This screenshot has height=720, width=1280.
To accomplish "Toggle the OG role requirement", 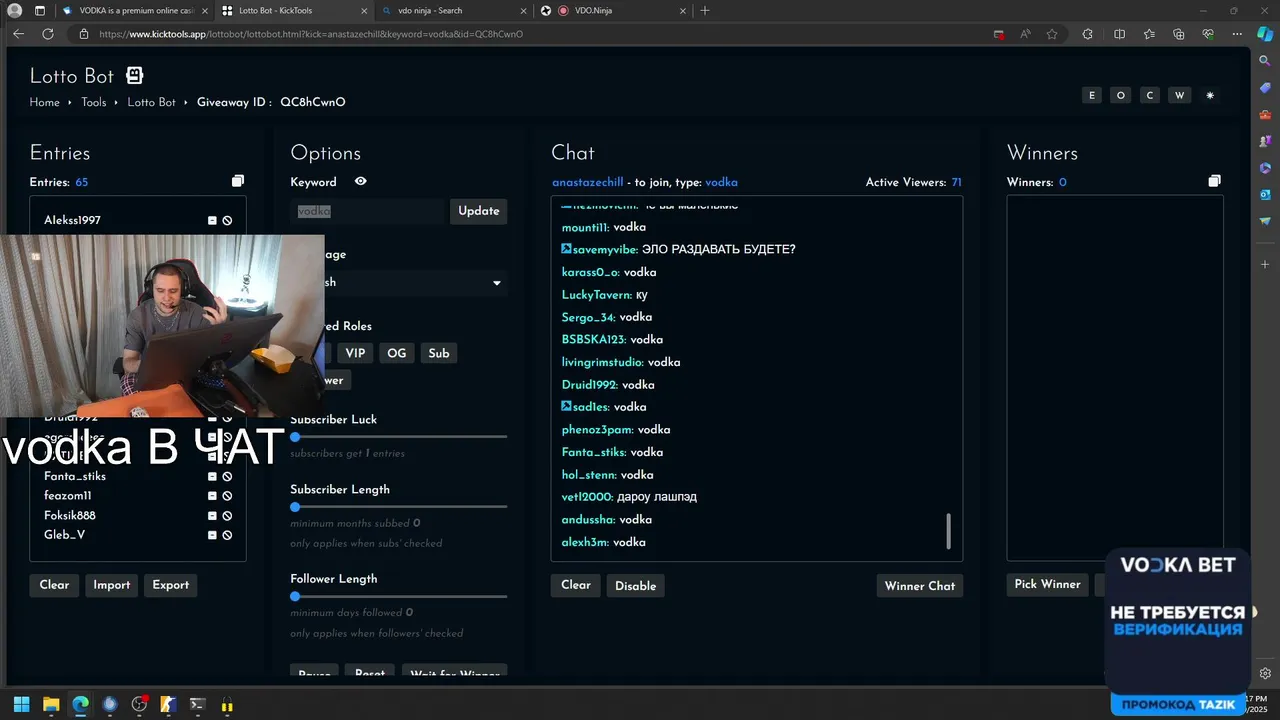I will coord(397,353).
